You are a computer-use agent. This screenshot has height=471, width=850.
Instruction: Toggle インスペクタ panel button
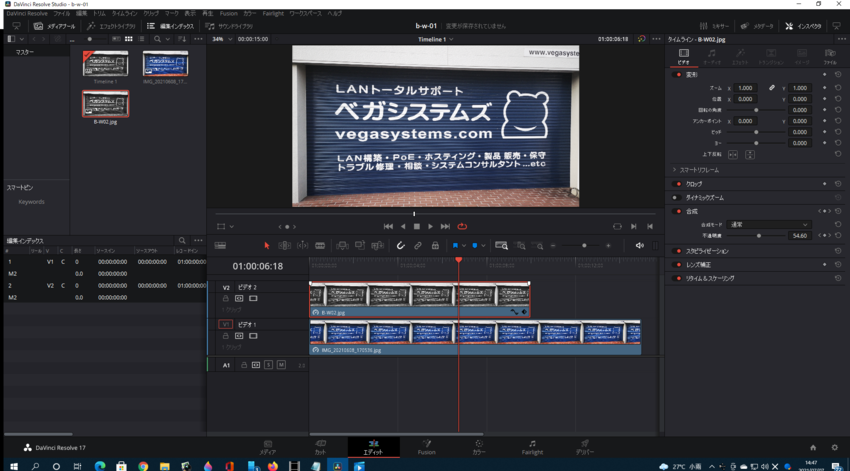(803, 26)
